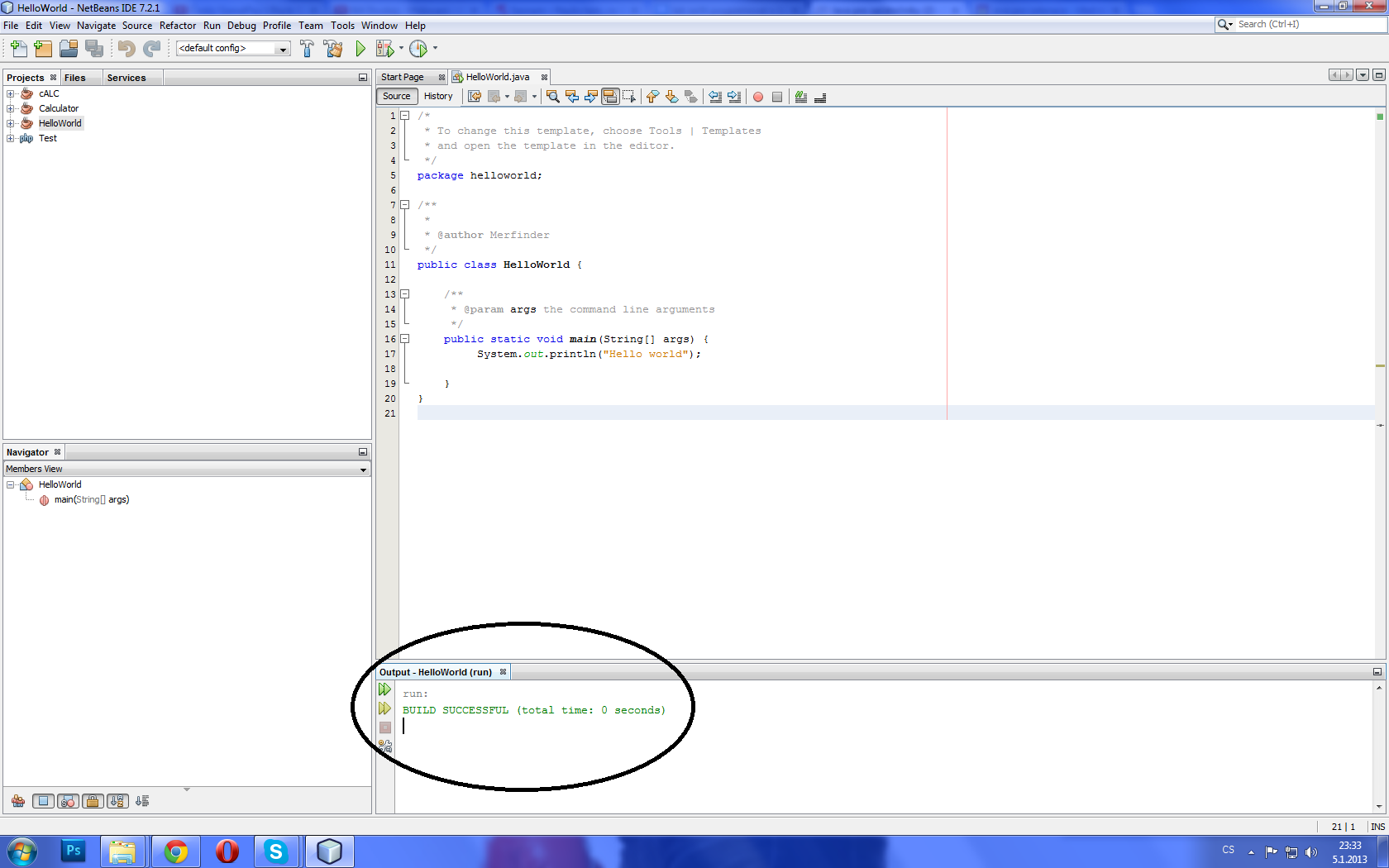This screenshot has height=868, width=1389.
Task: Create a New File from the toolbar
Action: coord(18,49)
